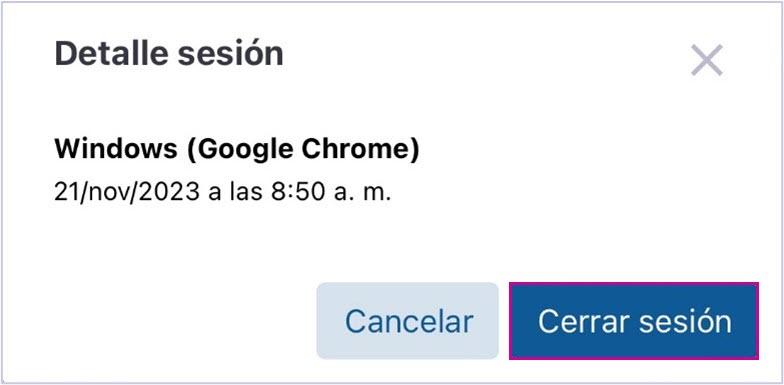Activate the highlighted Cerrar sesión control
Image resolution: width=784 pixels, height=385 pixels.
(634, 320)
